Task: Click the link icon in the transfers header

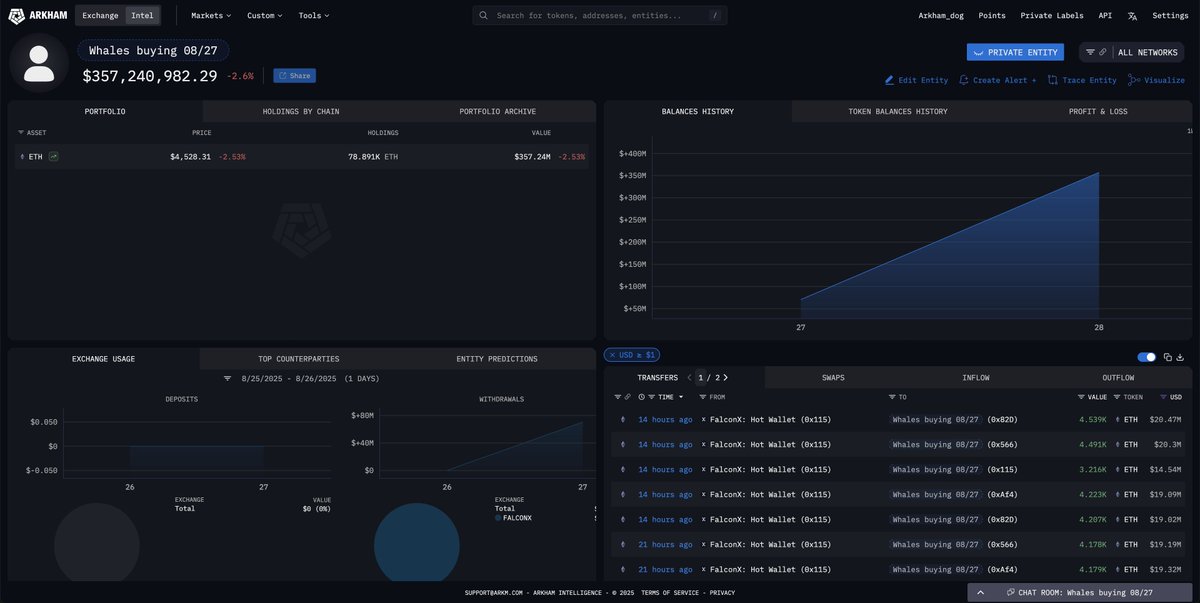Action: tap(626, 397)
